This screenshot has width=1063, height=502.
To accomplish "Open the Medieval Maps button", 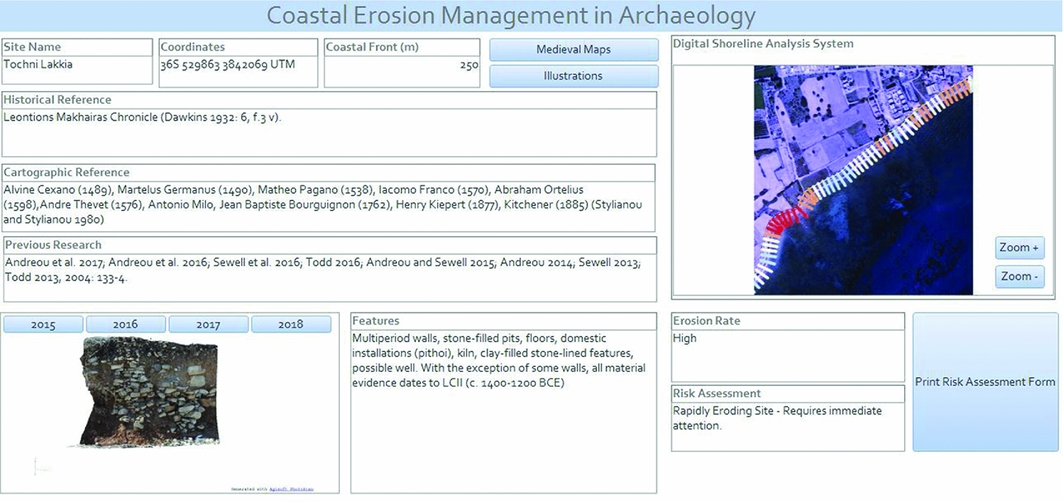I will 573,49.
